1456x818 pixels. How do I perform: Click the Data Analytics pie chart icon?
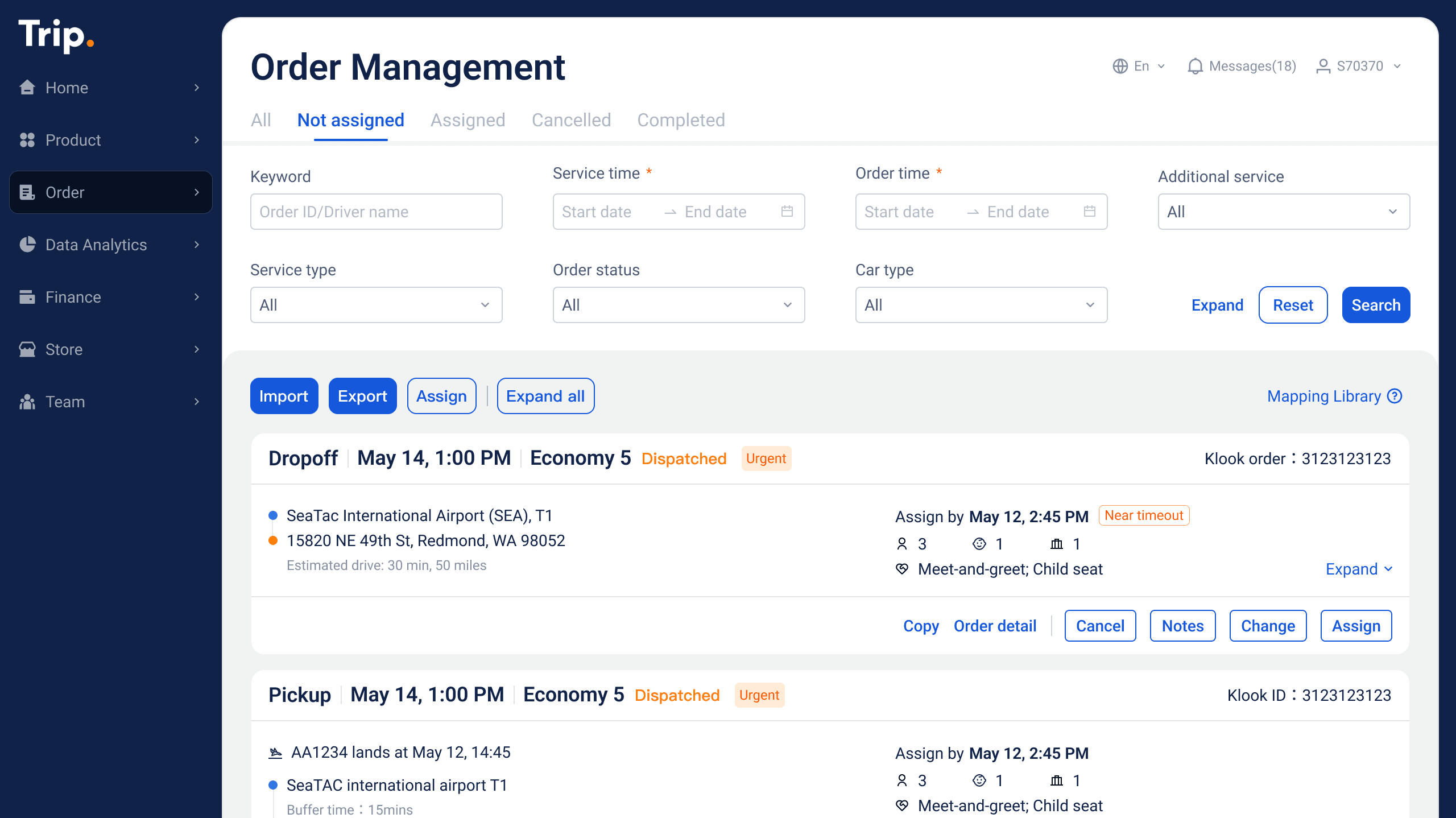[27, 245]
